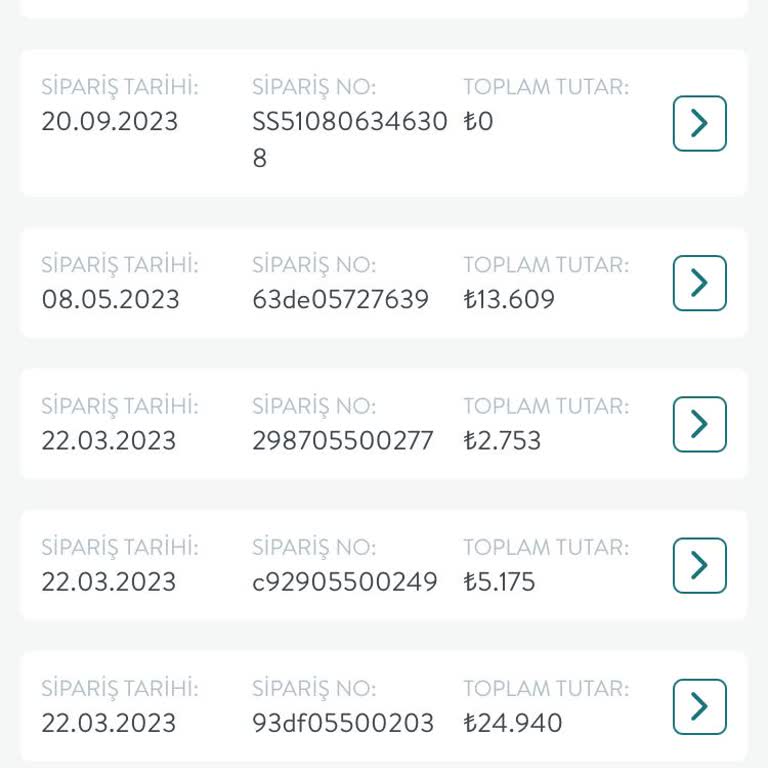The height and width of the screenshot is (768, 768).
Task: Click order number 298705500277
Action: (x=343, y=440)
